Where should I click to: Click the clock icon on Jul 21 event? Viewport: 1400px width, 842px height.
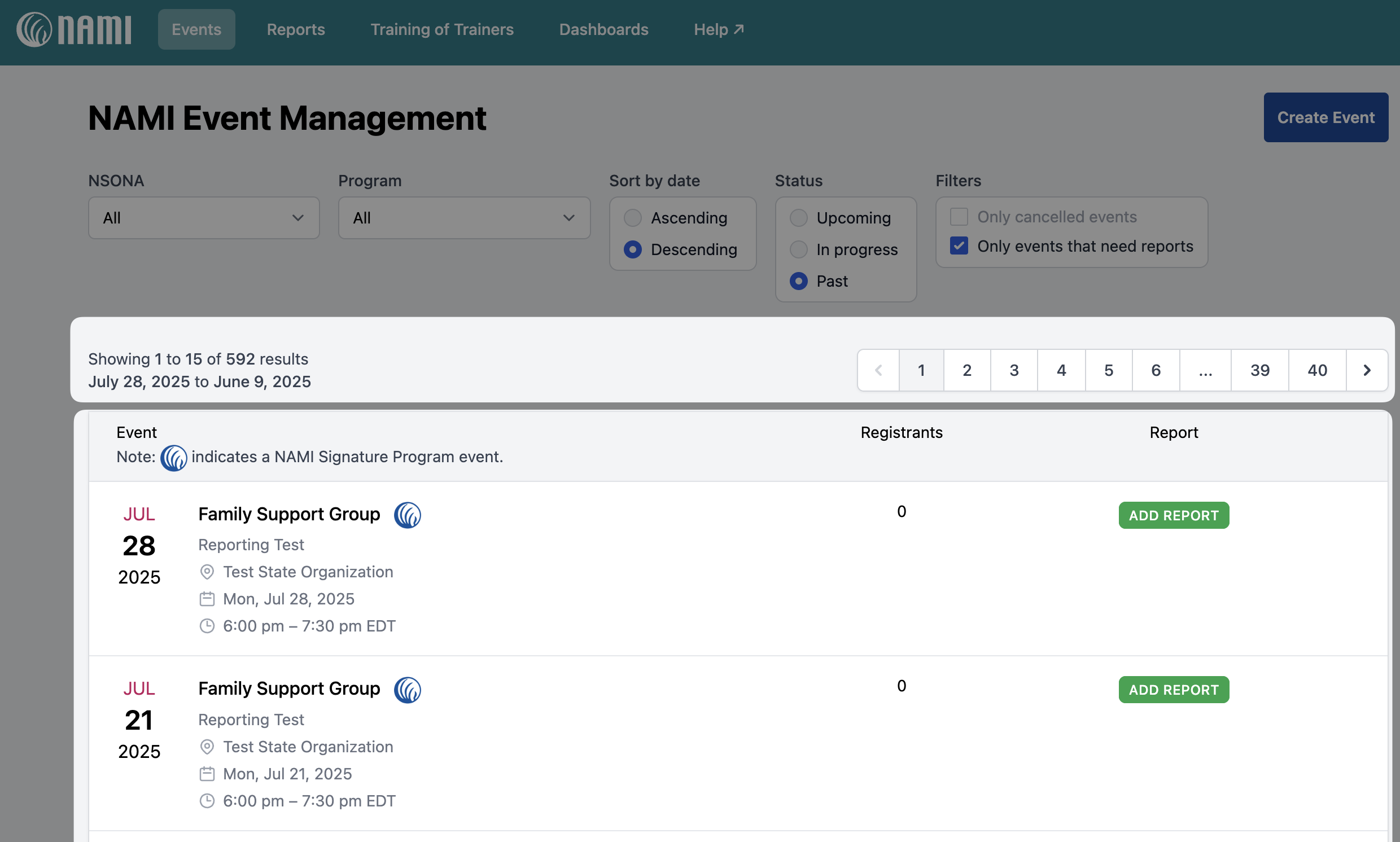[x=207, y=801]
